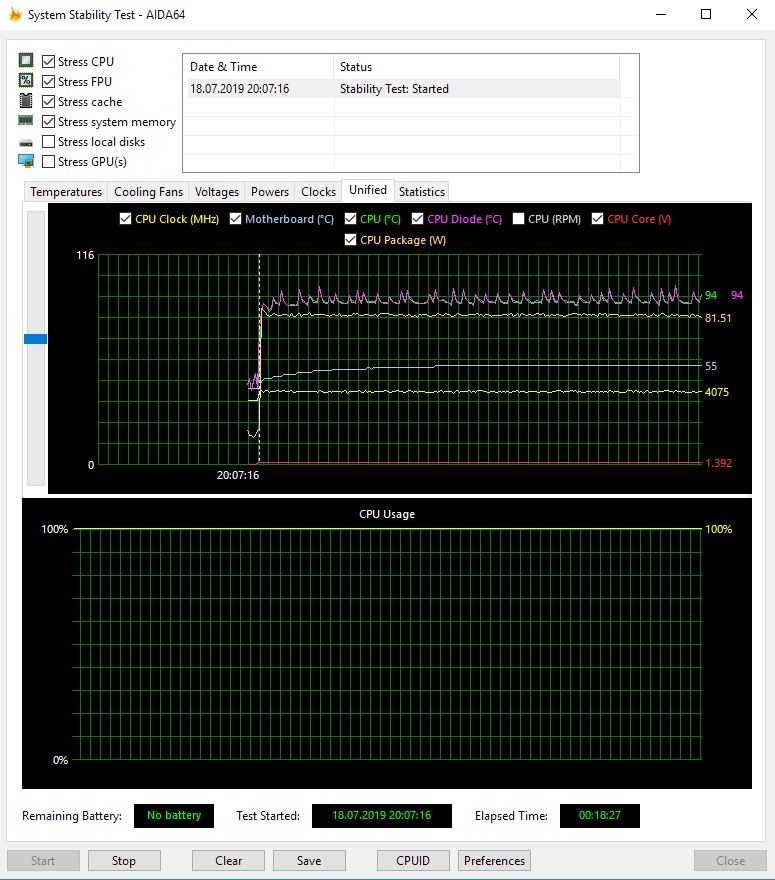Click the Save button
This screenshot has height=880, width=775.
[x=309, y=860]
